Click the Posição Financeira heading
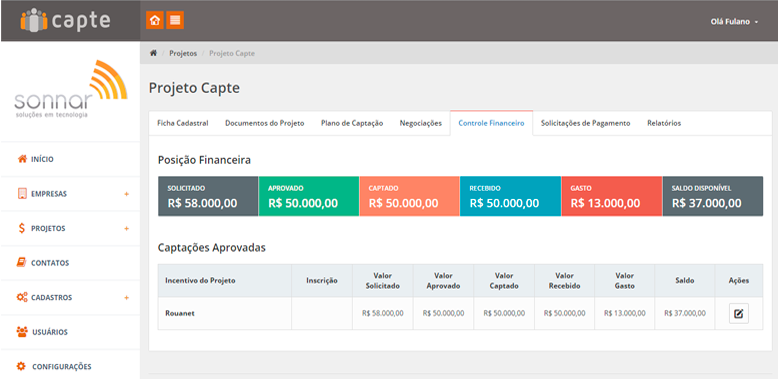 point(204,160)
